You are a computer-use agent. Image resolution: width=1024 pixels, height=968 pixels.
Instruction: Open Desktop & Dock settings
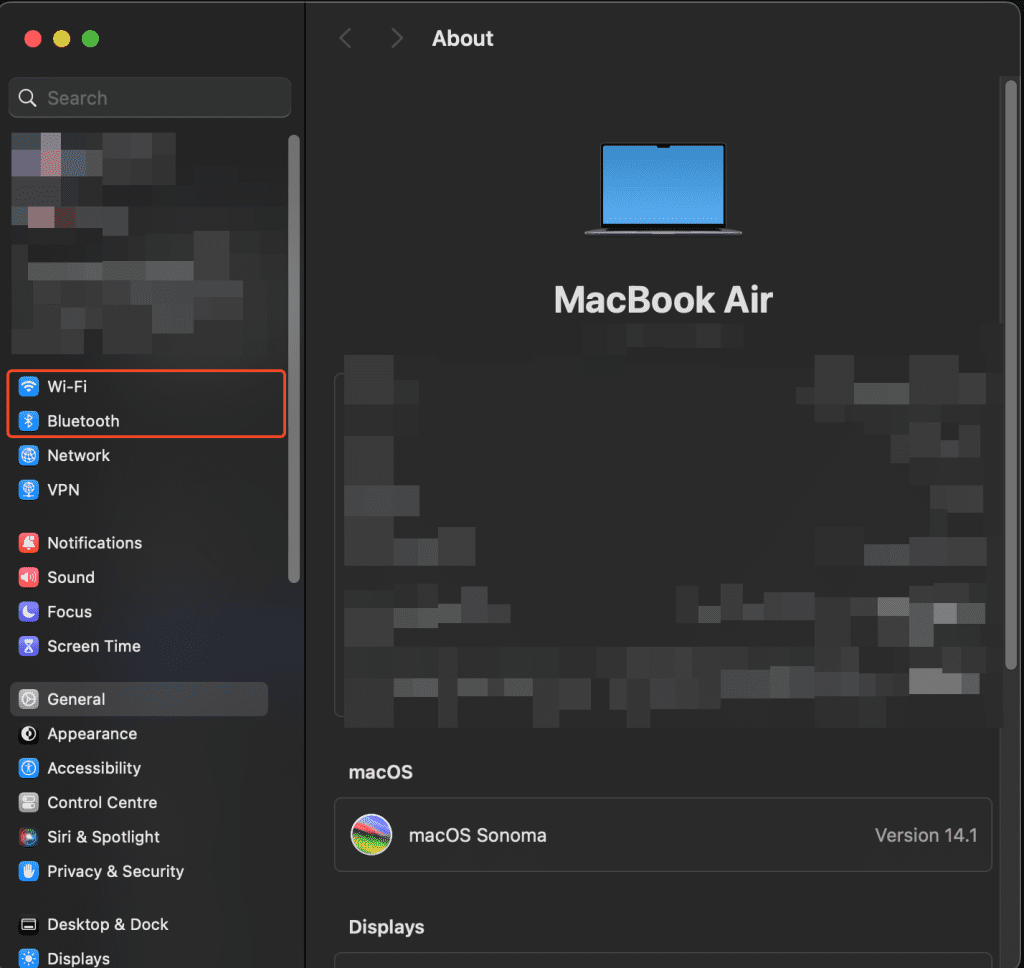click(x=107, y=925)
